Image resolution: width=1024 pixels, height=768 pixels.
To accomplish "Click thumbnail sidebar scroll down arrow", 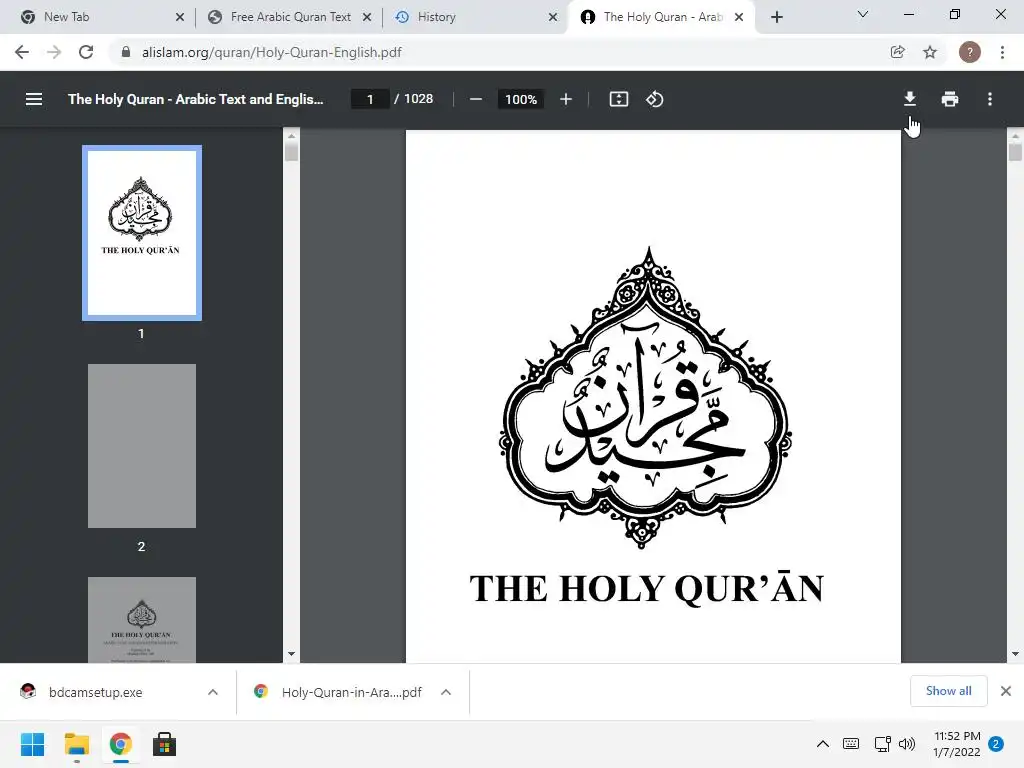I will coord(291,654).
